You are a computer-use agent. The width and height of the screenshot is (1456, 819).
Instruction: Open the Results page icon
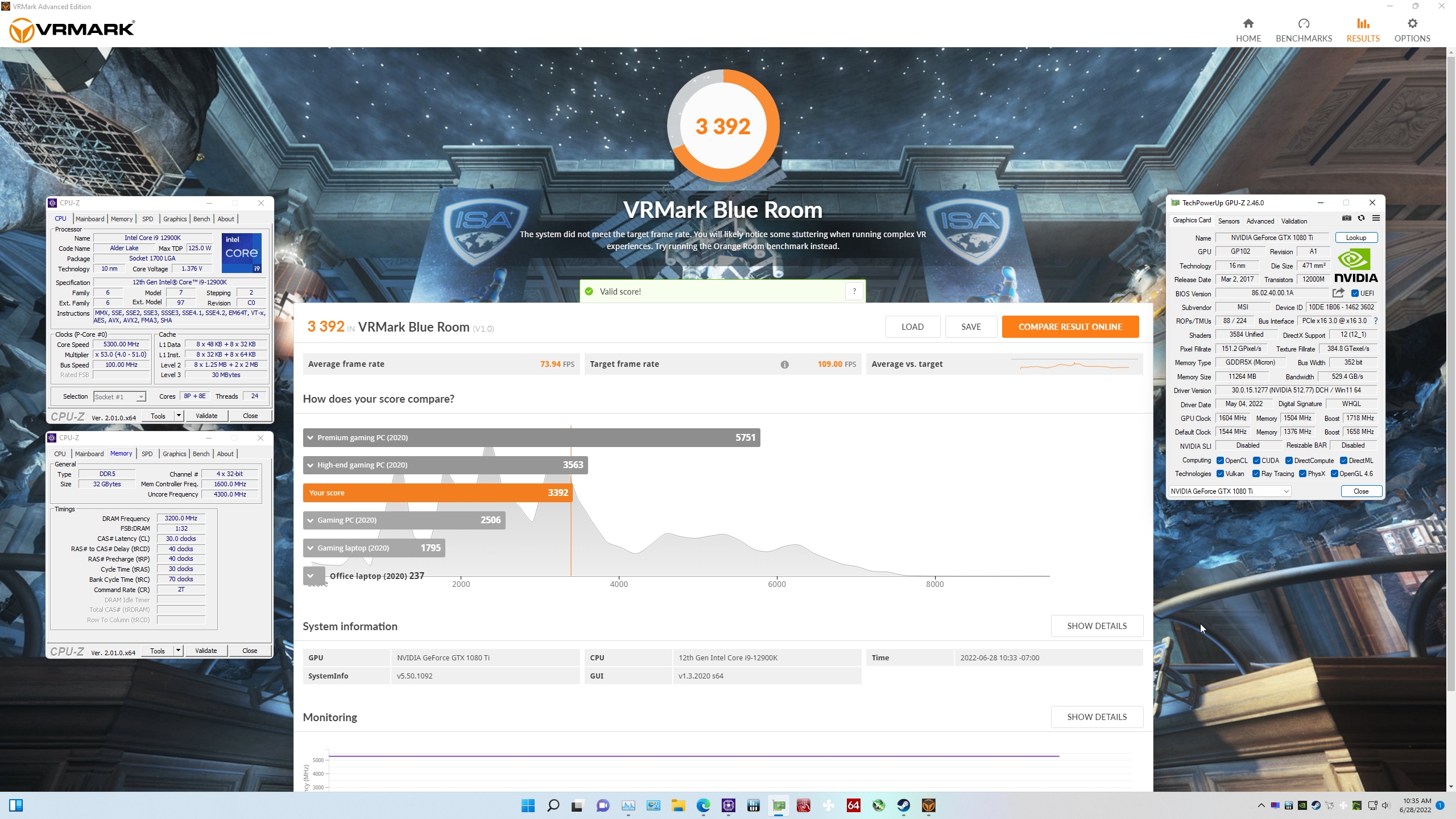pos(1363,23)
